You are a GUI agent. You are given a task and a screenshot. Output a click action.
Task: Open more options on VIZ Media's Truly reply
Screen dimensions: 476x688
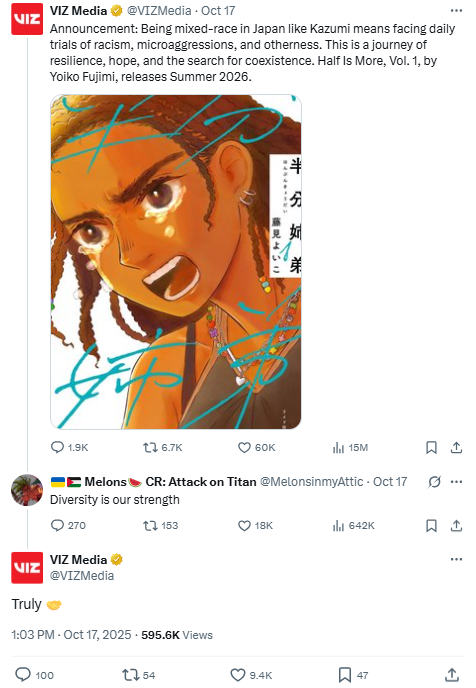tap(456, 559)
